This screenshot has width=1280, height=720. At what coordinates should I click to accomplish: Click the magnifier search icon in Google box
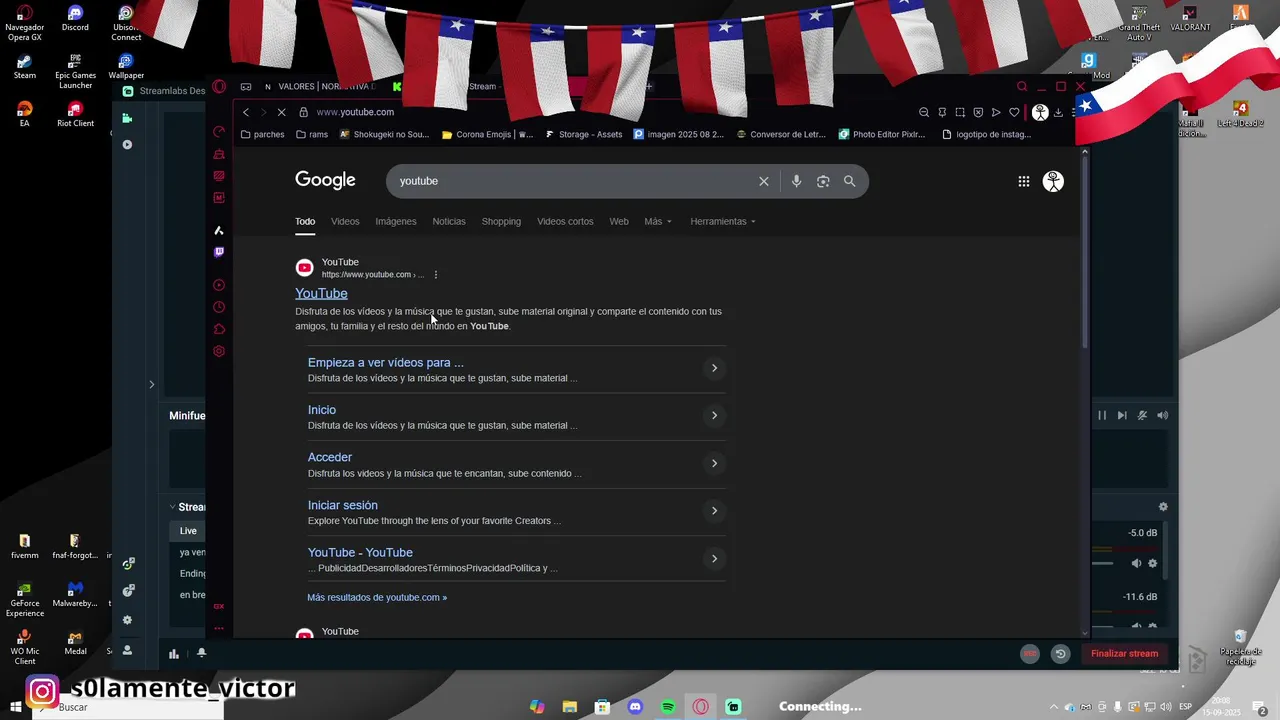[849, 181]
